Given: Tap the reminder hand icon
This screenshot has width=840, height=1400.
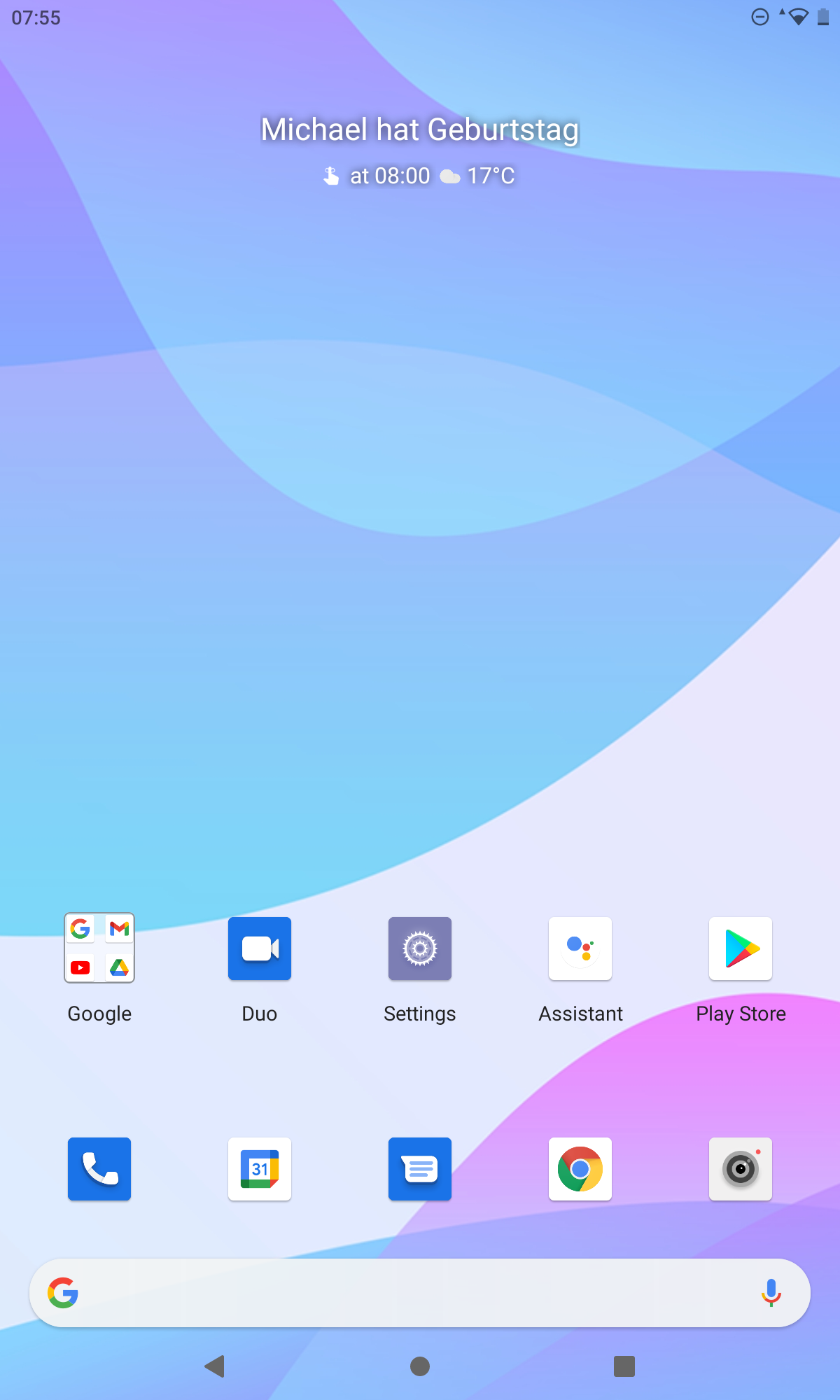Looking at the screenshot, I should click(331, 176).
